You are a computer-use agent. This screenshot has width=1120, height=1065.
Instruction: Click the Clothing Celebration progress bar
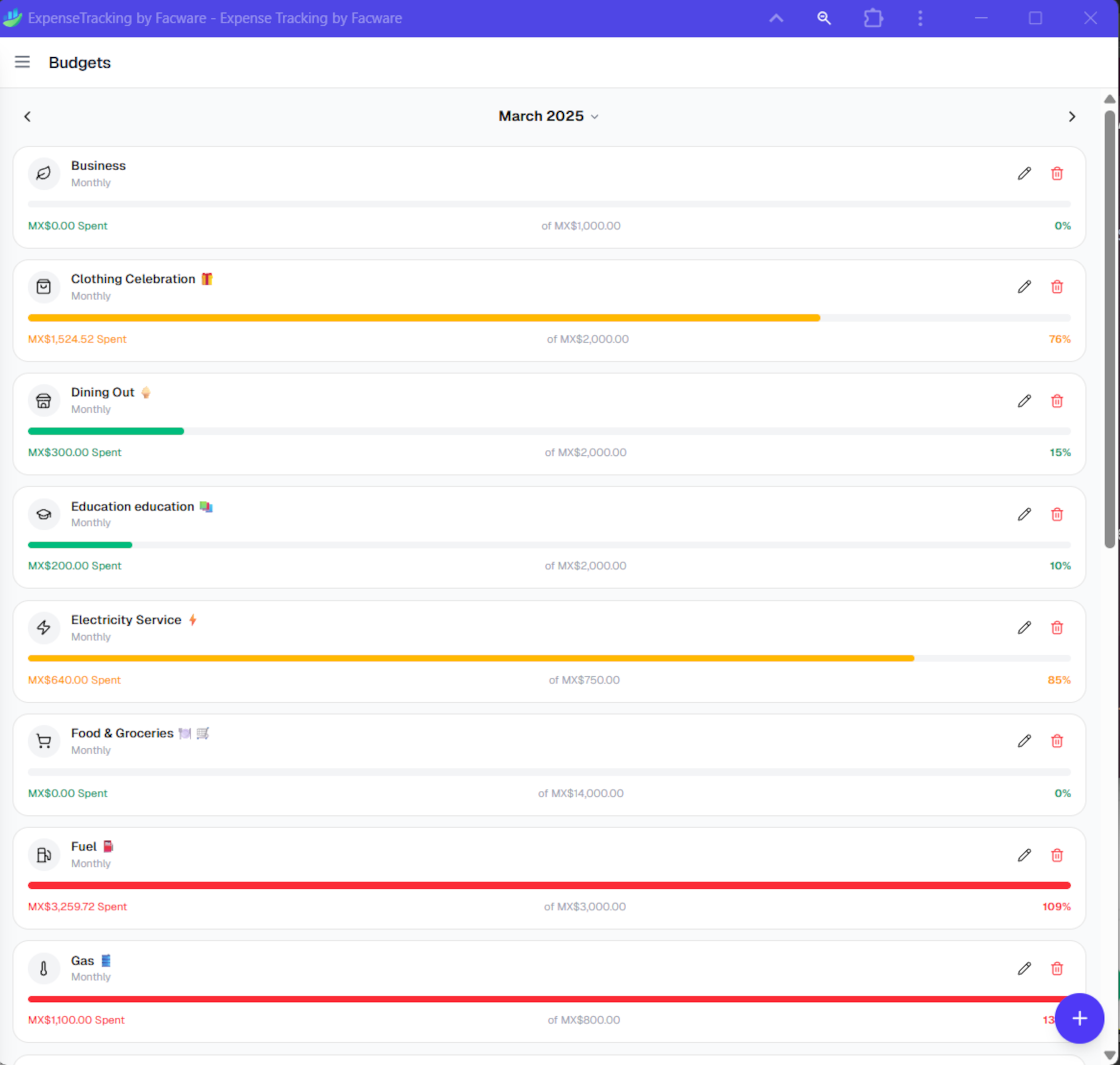pyautogui.click(x=549, y=318)
